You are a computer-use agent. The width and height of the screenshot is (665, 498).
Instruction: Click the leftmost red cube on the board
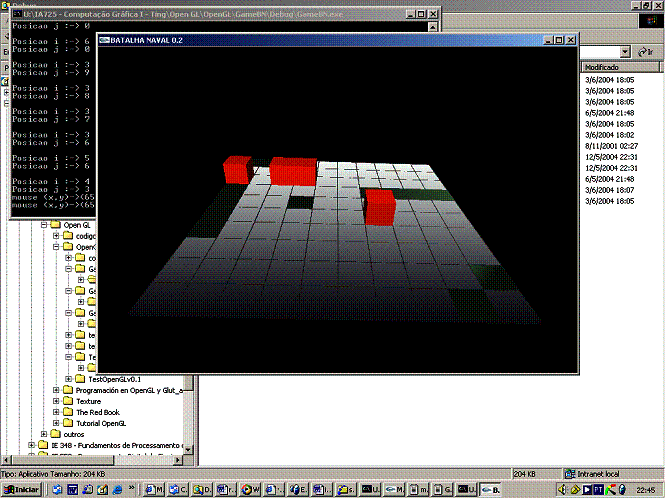235,169
